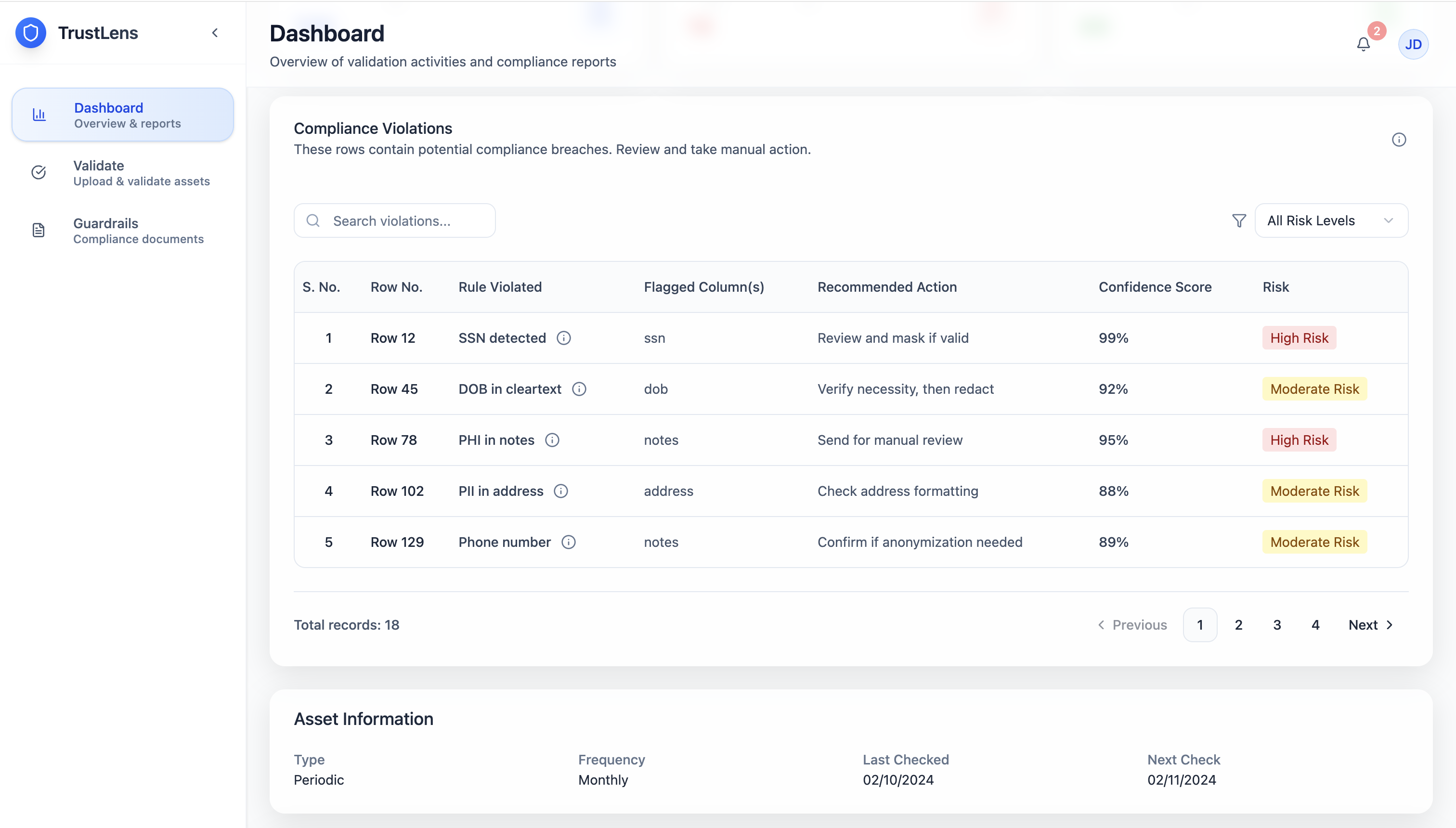Show info for PHI in notes rule

pos(552,440)
